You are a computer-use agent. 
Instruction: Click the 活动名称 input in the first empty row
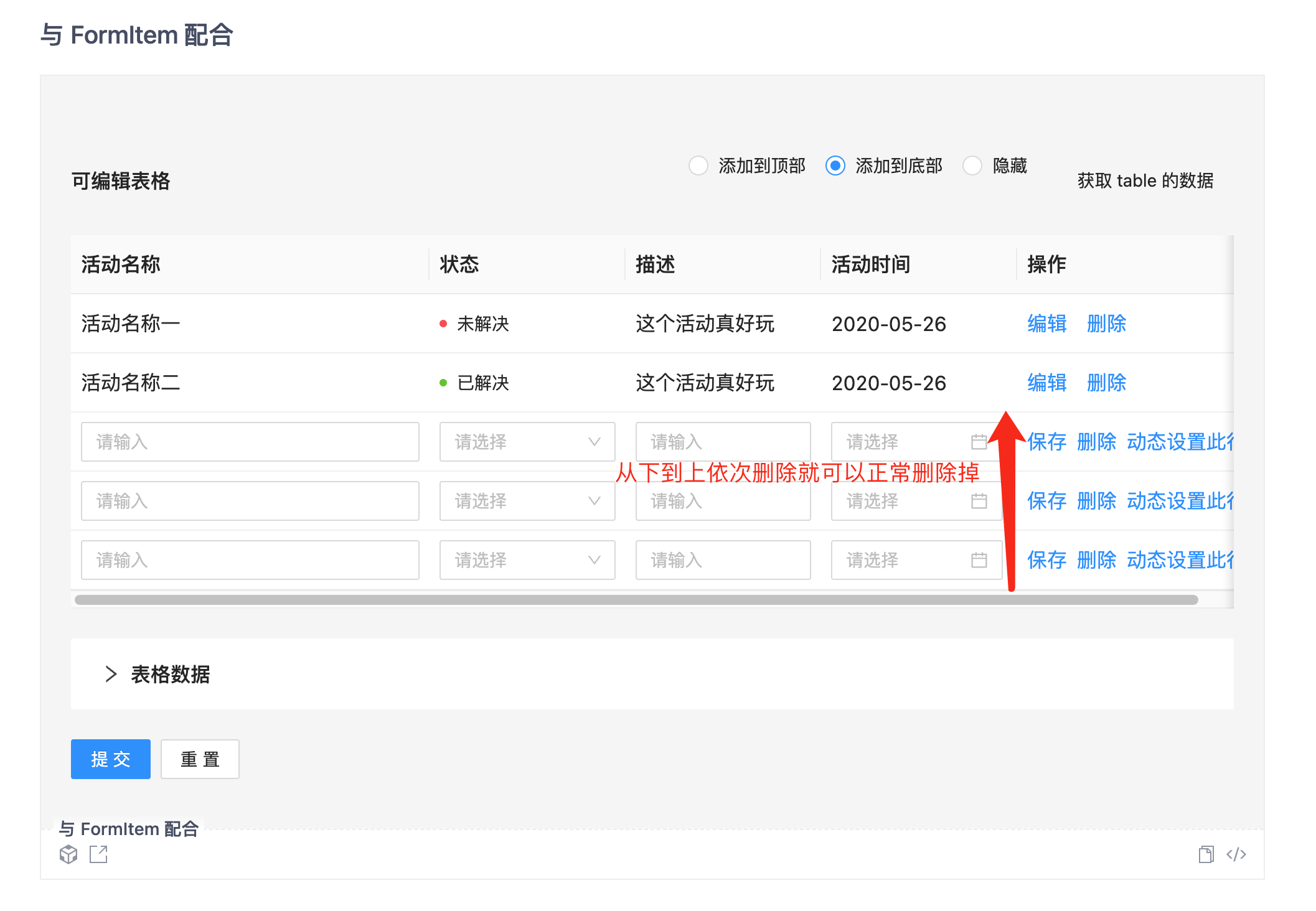coord(250,442)
